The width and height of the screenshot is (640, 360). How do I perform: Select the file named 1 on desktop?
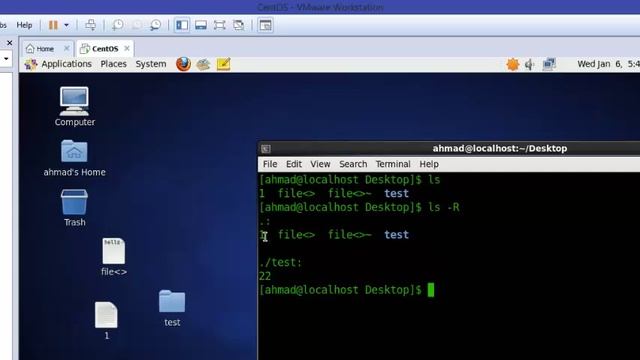click(x=107, y=321)
